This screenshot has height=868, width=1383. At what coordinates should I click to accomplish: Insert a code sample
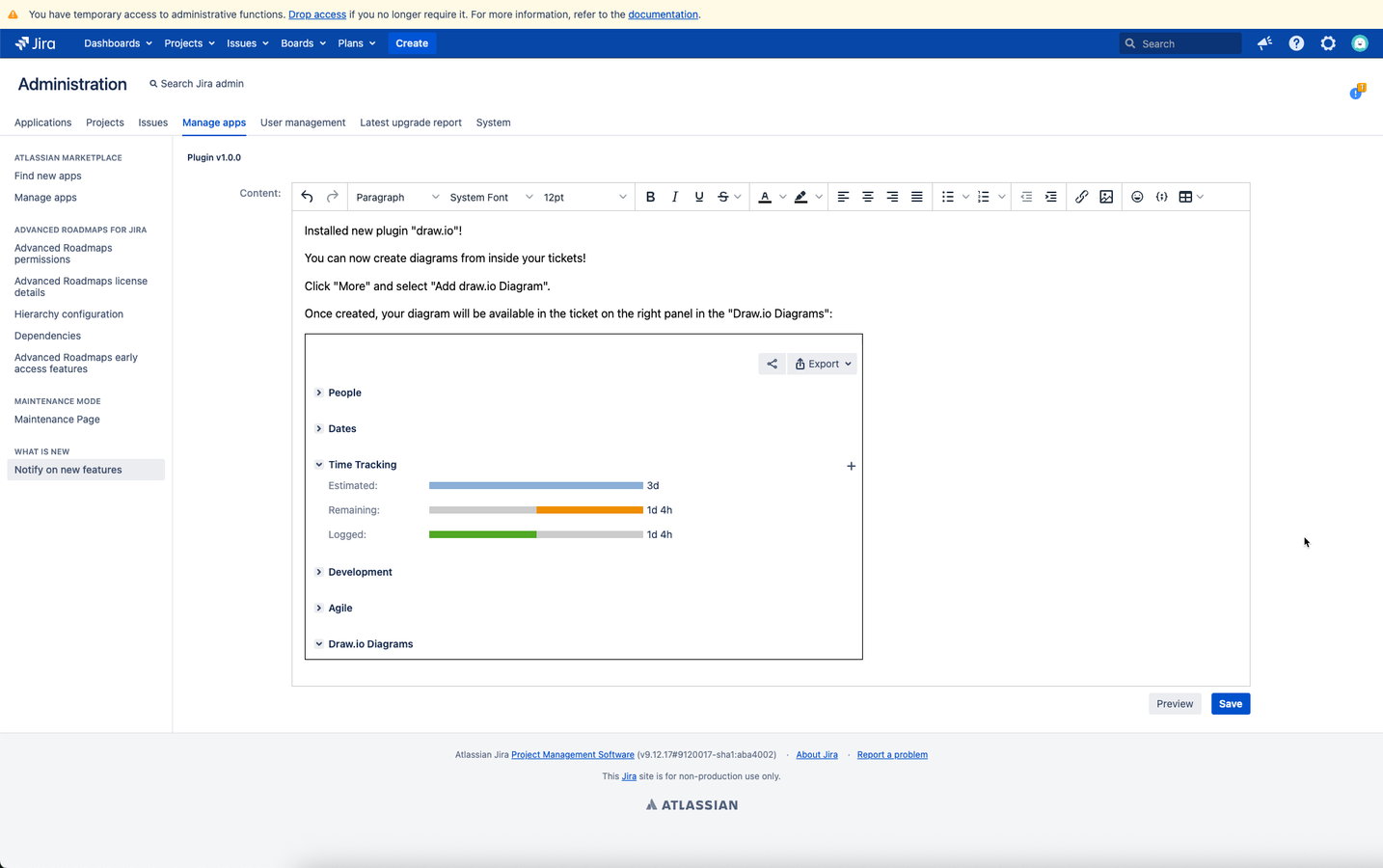(1162, 197)
